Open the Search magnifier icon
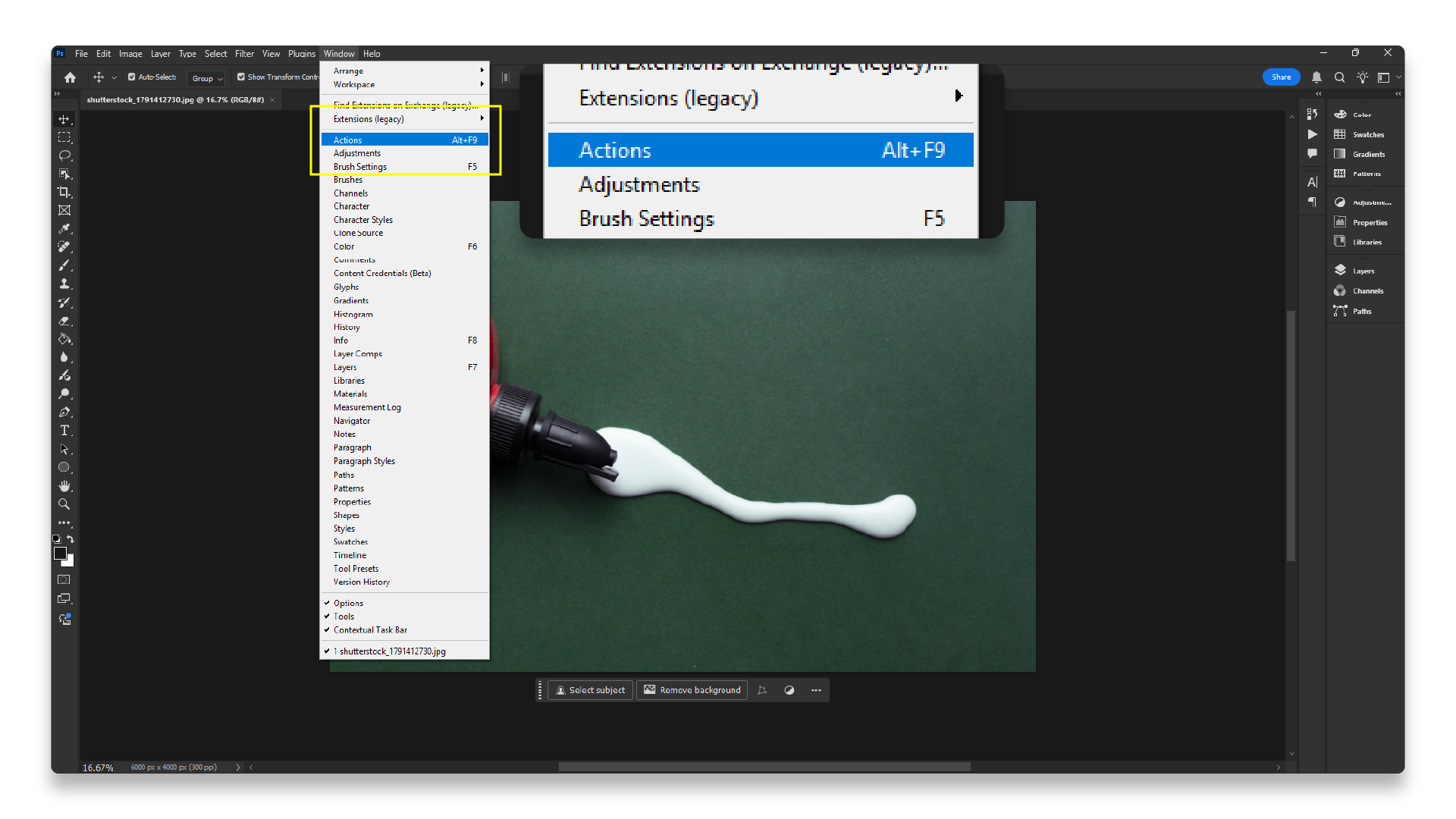Image resolution: width=1456 pixels, height=819 pixels. (1340, 77)
